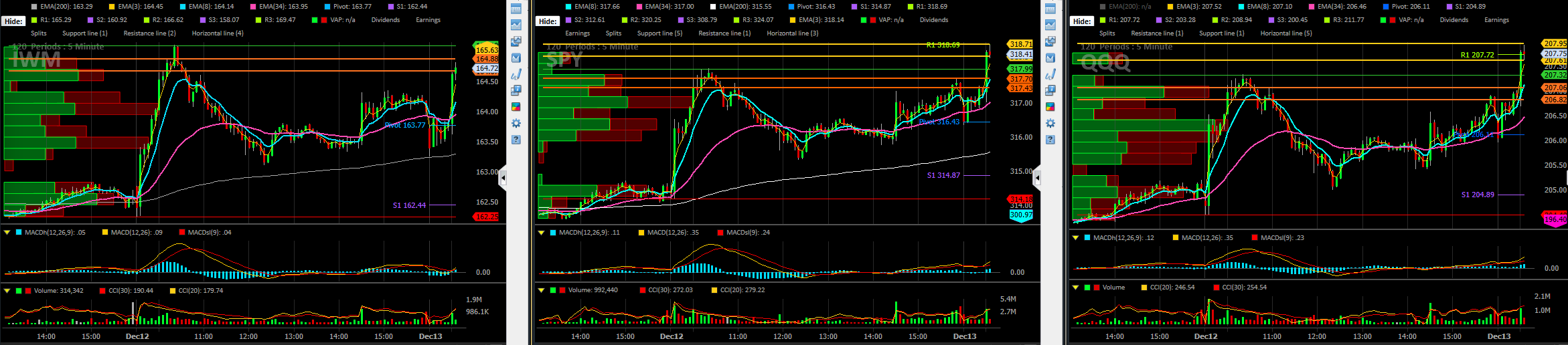Toggle EMA(3): 164.45 on the IWM chart
The width and height of the screenshot is (1568, 345).
[136, 7]
